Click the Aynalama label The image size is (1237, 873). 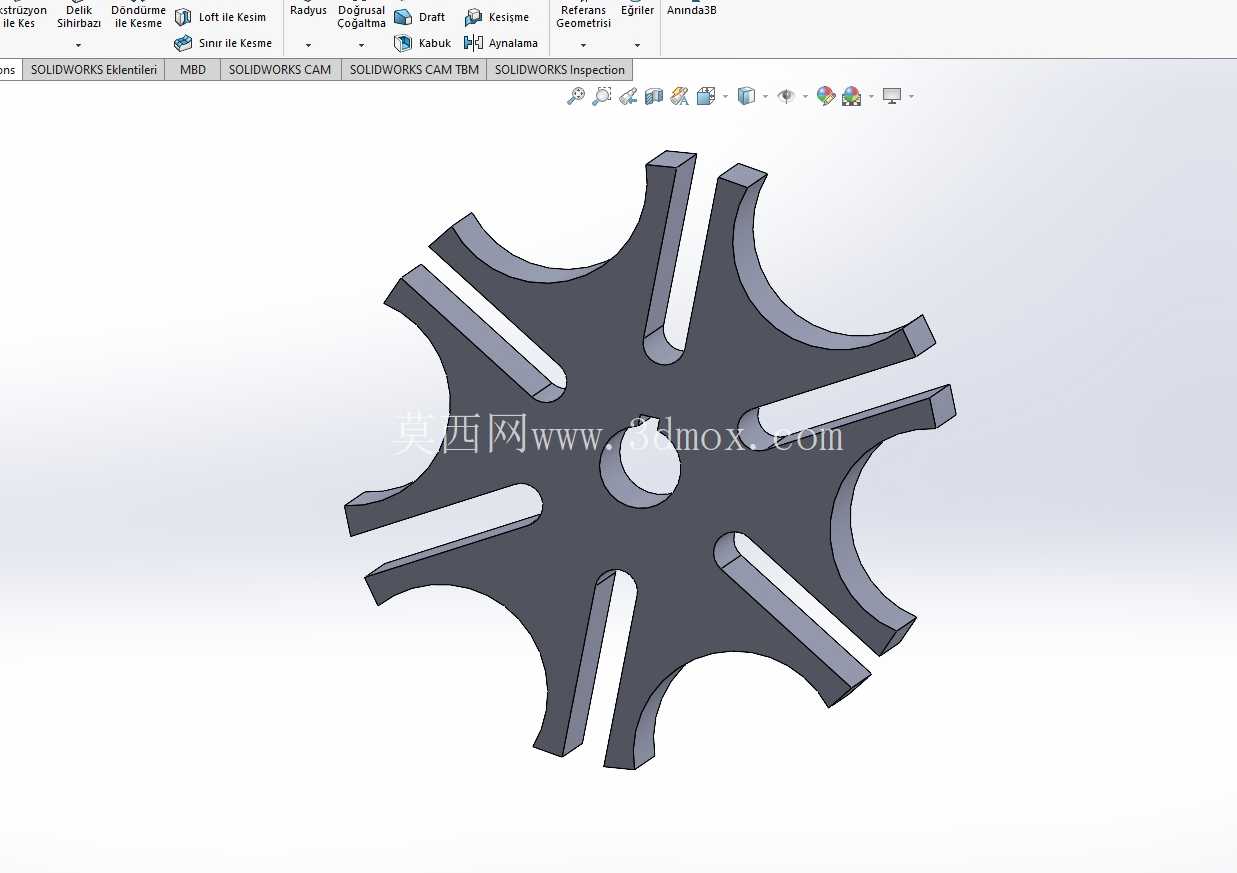pyautogui.click(x=513, y=43)
